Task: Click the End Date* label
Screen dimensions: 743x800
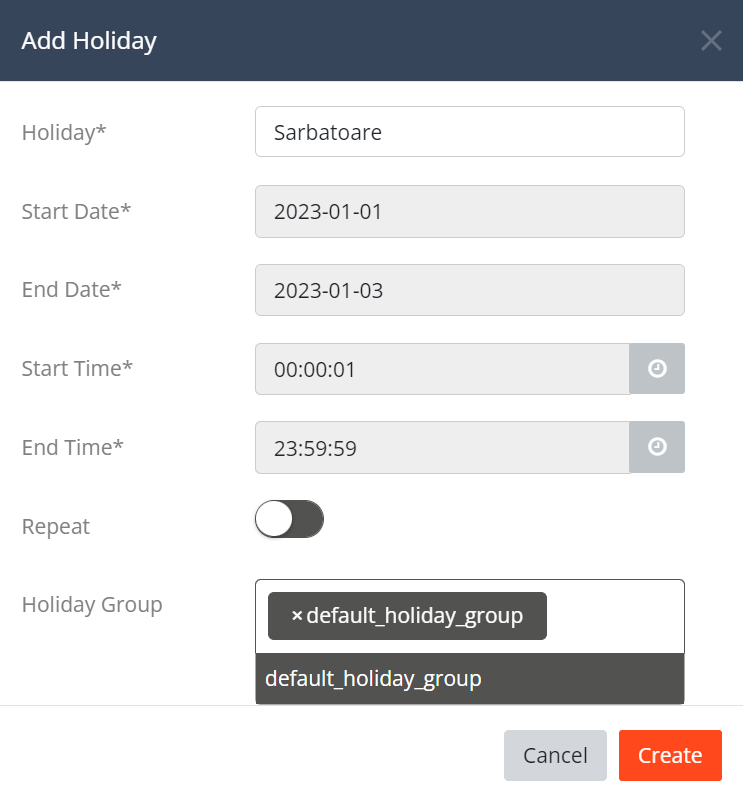Action: click(71, 289)
